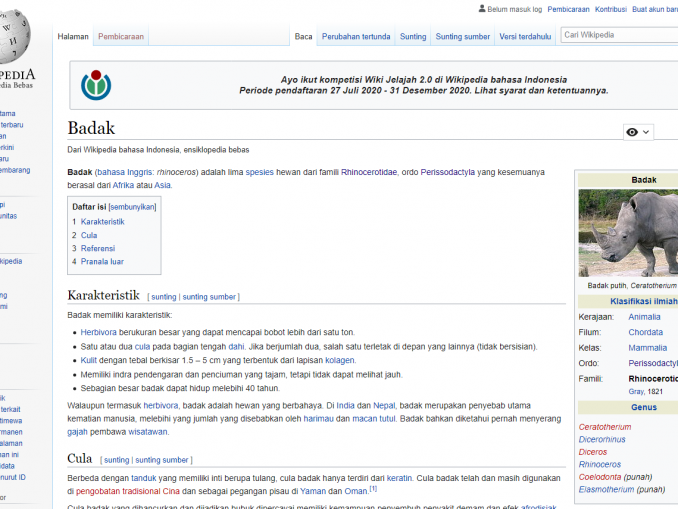Click footnote reference [1]

[x=373, y=489]
